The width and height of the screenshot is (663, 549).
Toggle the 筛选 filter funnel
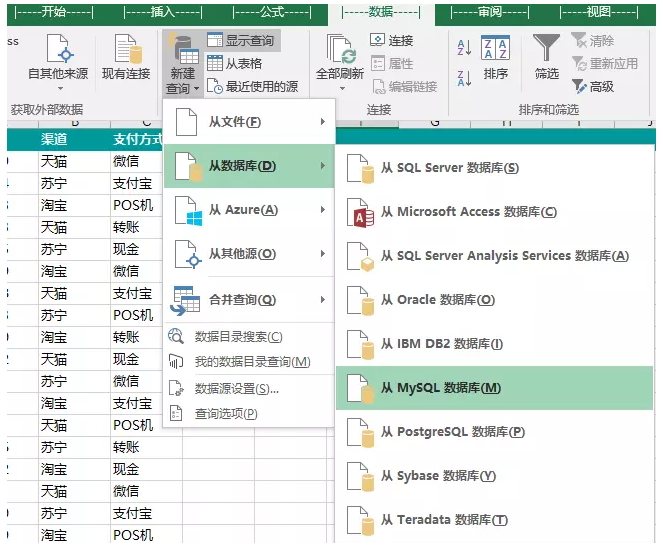(546, 47)
